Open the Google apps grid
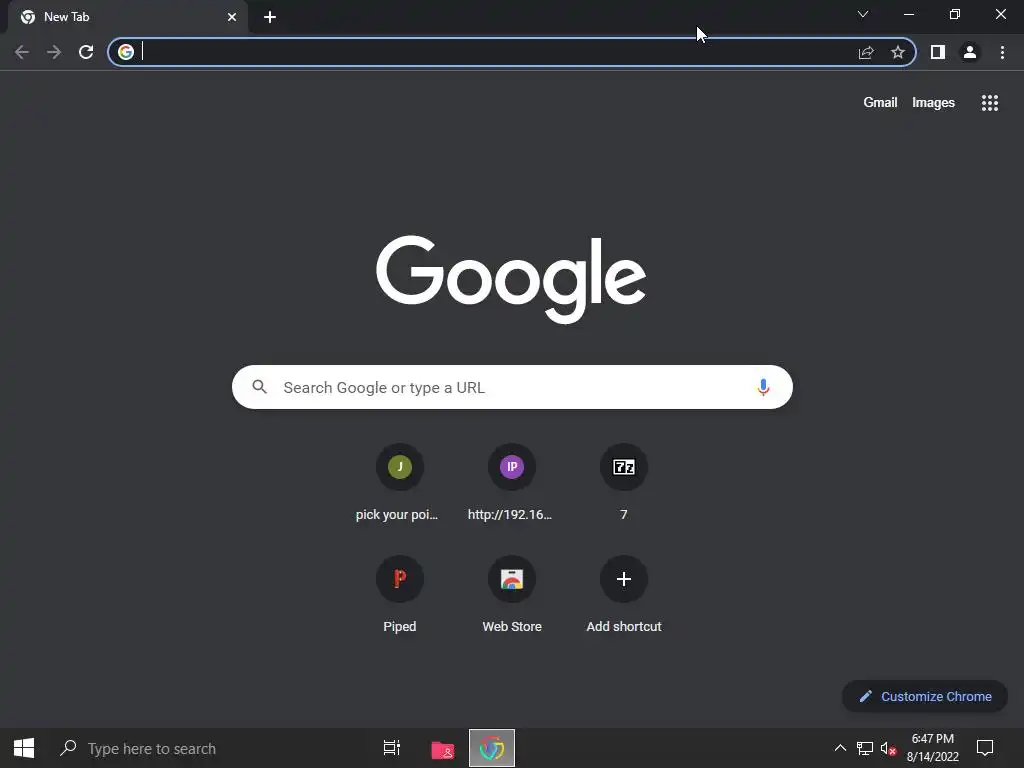Image resolution: width=1024 pixels, height=768 pixels. (990, 103)
